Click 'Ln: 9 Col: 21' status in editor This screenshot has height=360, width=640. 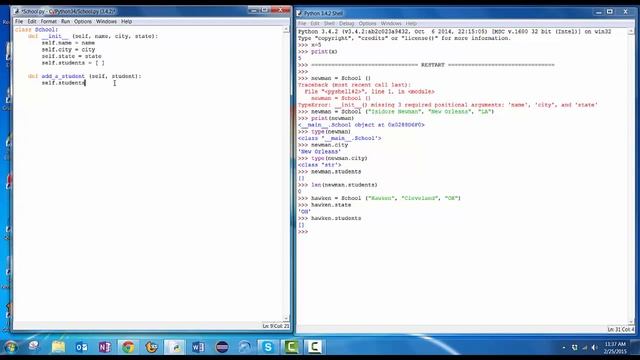coord(276,326)
